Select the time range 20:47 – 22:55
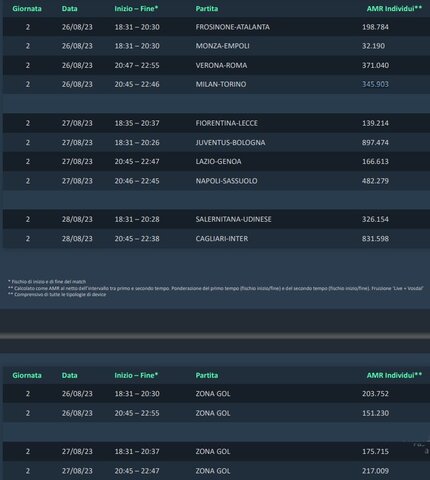The image size is (430, 480). (137, 65)
